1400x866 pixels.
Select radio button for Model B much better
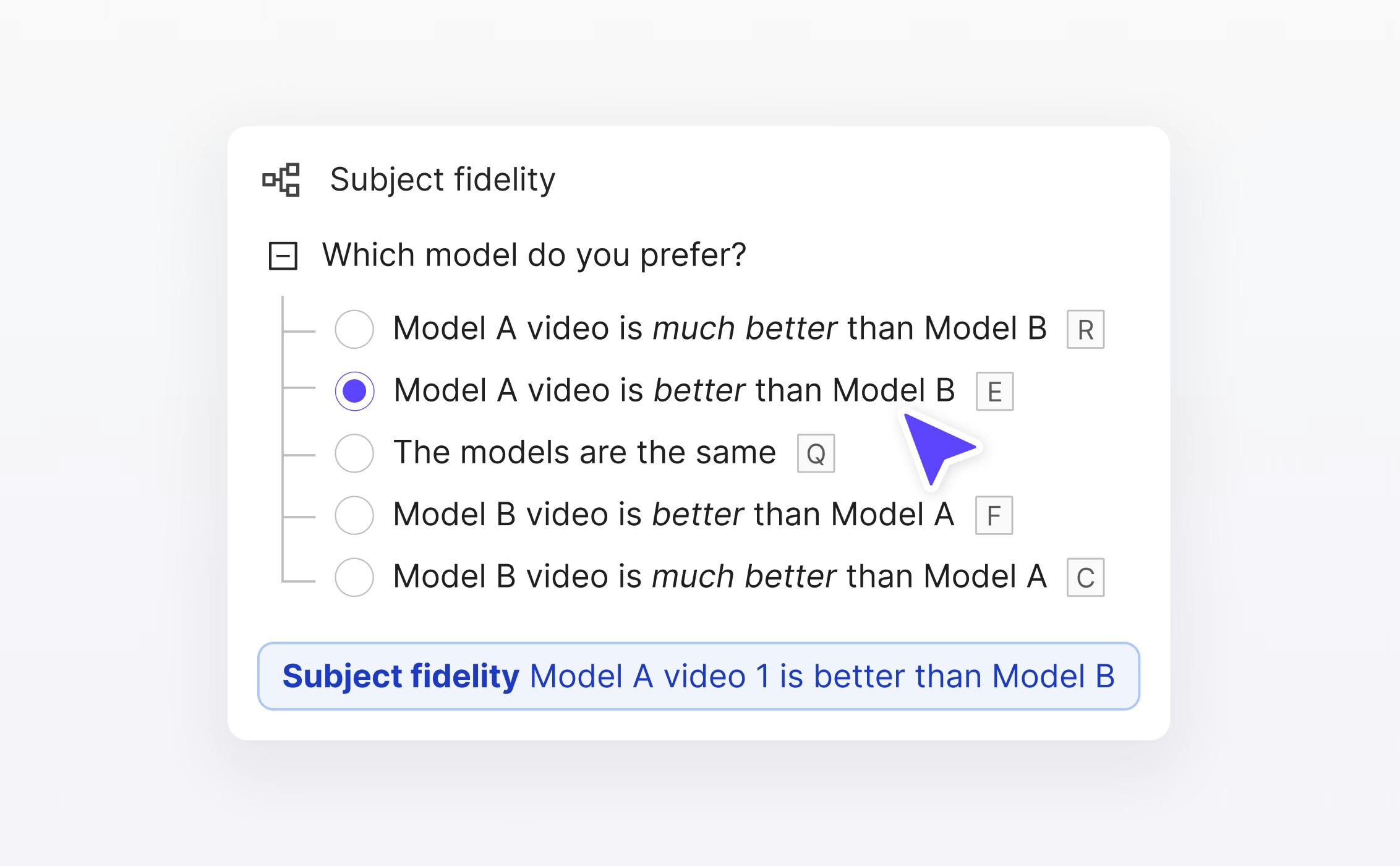pyautogui.click(x=354, y=577)
